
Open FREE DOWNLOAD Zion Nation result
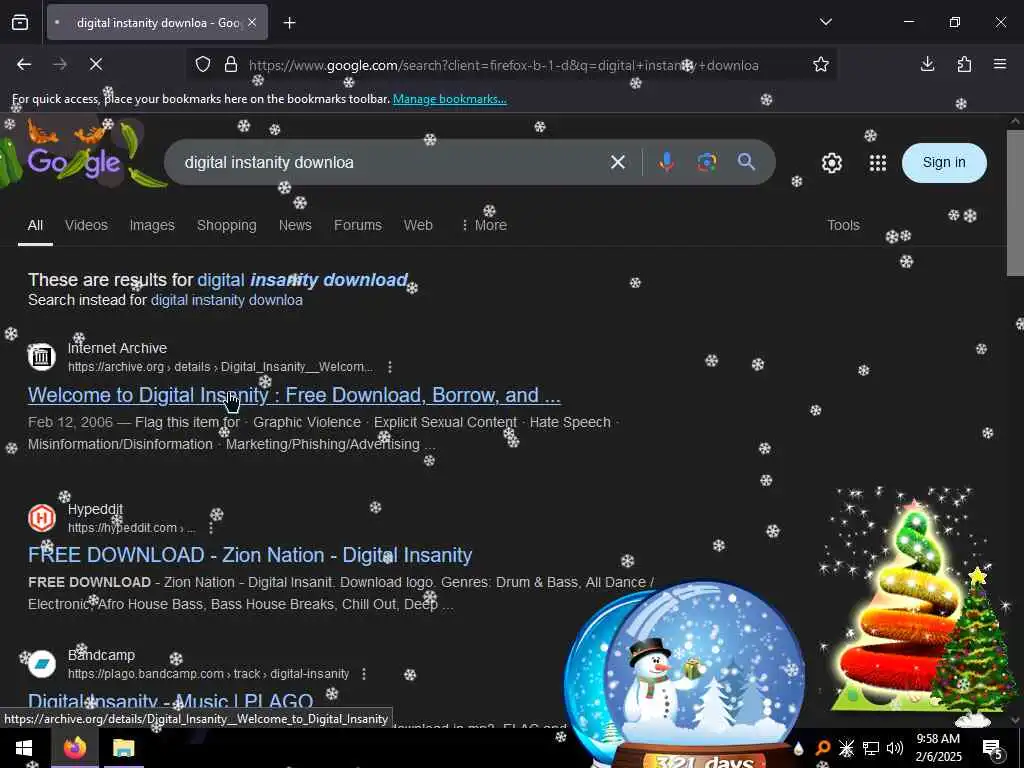coord(250,555)
